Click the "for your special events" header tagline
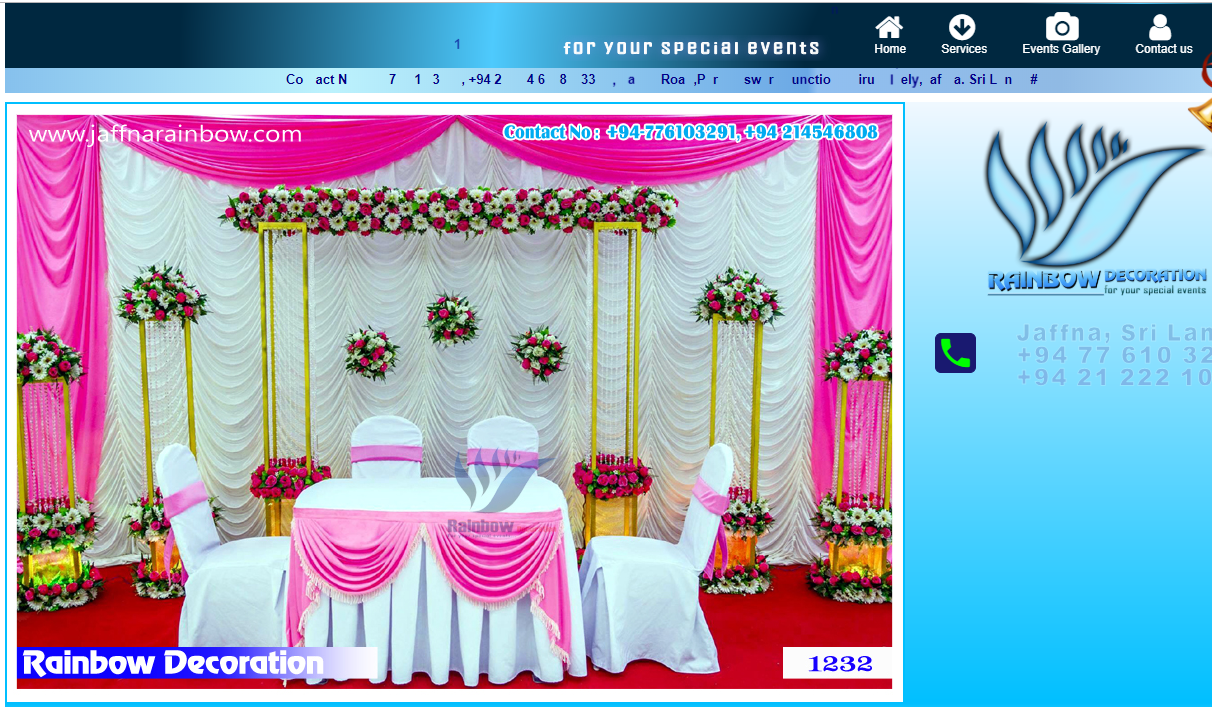 [x=691, y=48]
